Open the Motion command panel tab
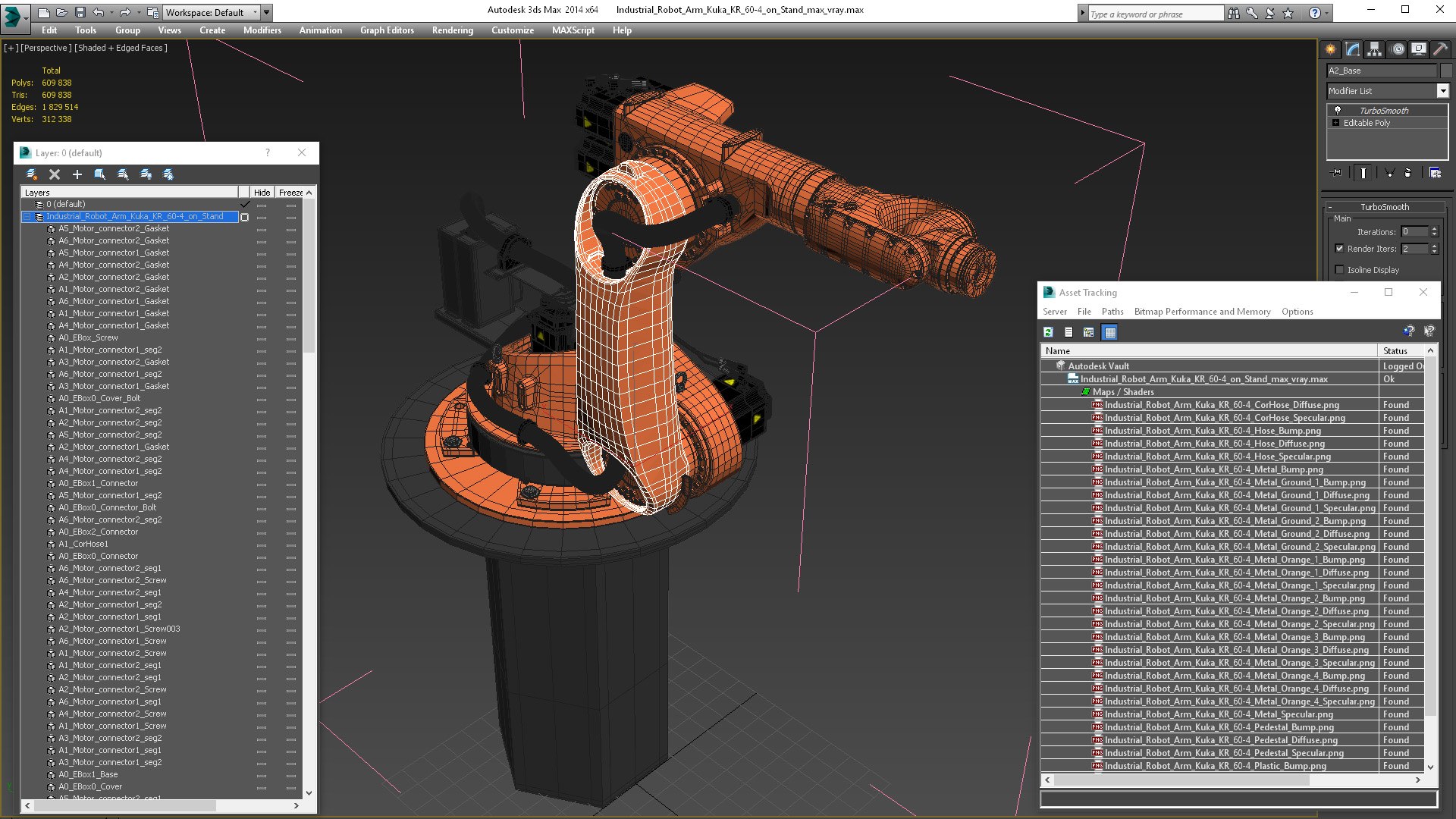Screen dimensions: 1456x819 tap(1398, 49)
